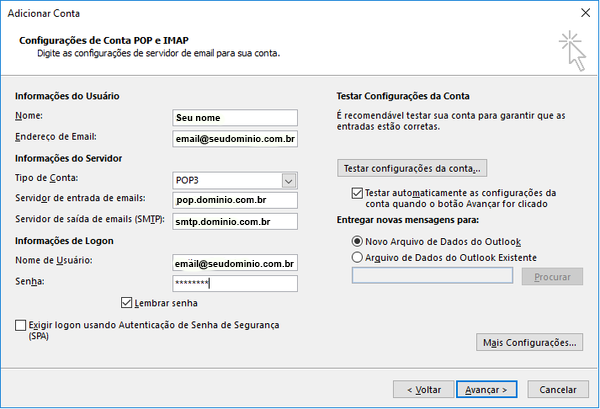This screenshot has width=600, height=409.
Task: Click the Cancelar button
Action: coord(558,389)
